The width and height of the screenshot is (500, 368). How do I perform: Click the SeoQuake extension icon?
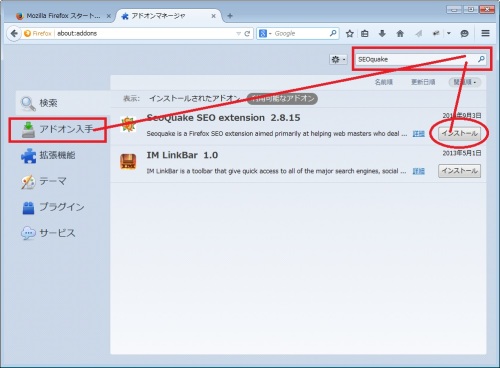pyautogui.click(x=128, y=124)
